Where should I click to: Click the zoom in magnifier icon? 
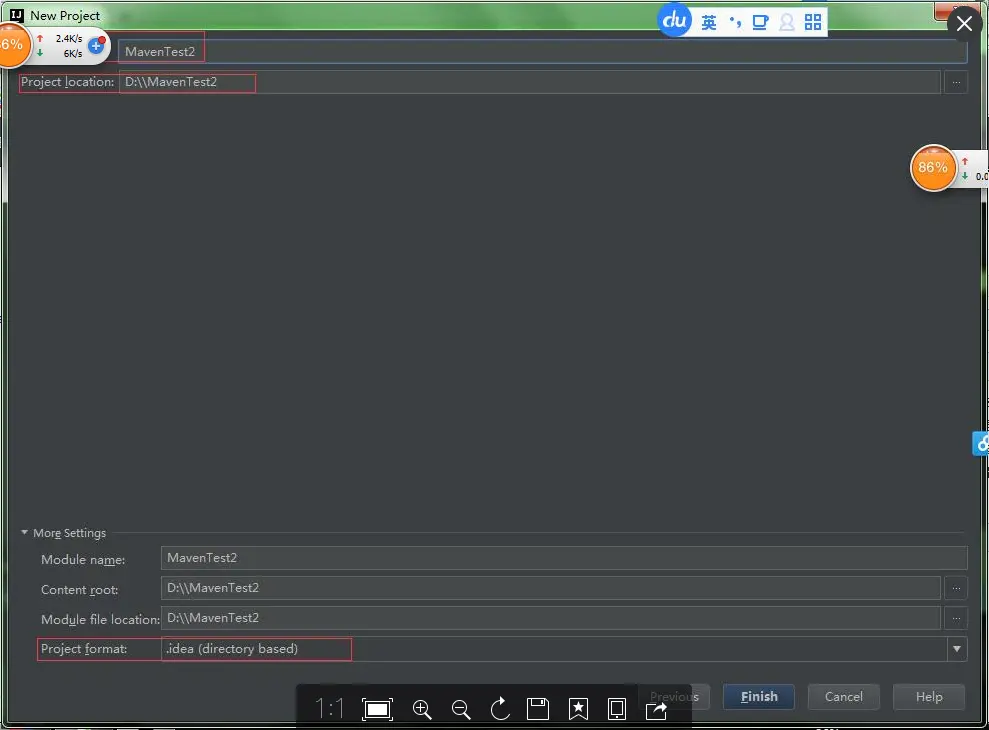422,709
